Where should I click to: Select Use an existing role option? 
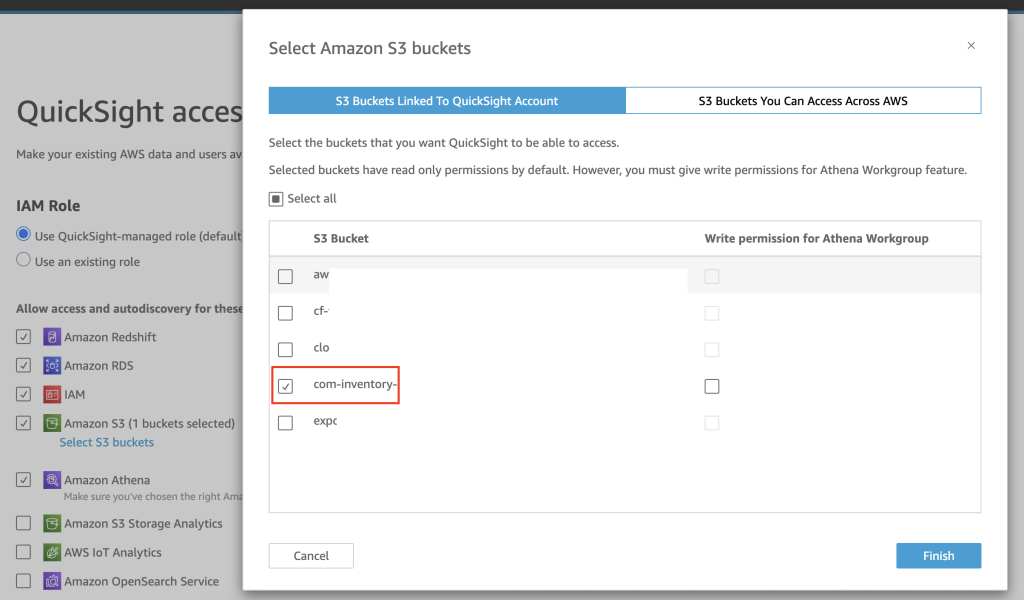(23, 261)
